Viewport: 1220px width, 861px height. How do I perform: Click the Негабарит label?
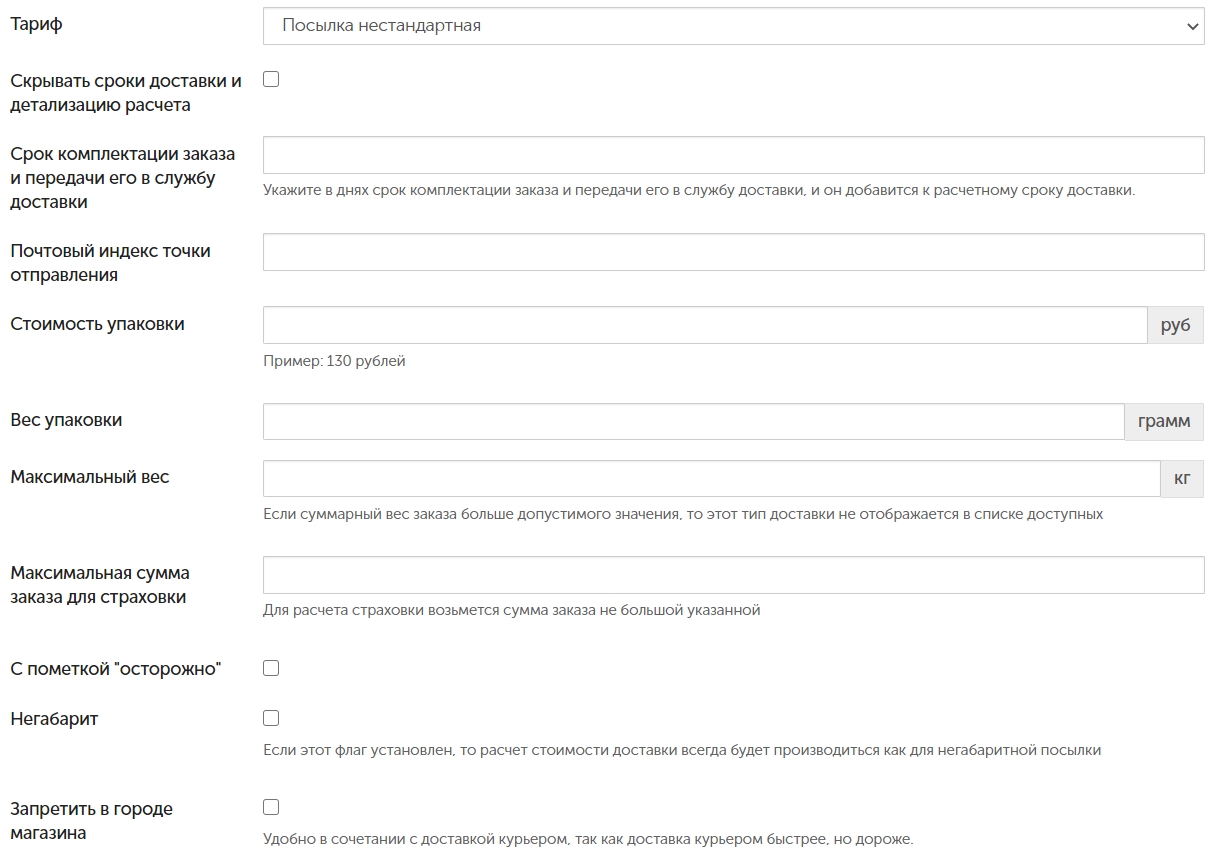(x=54, y=718)
